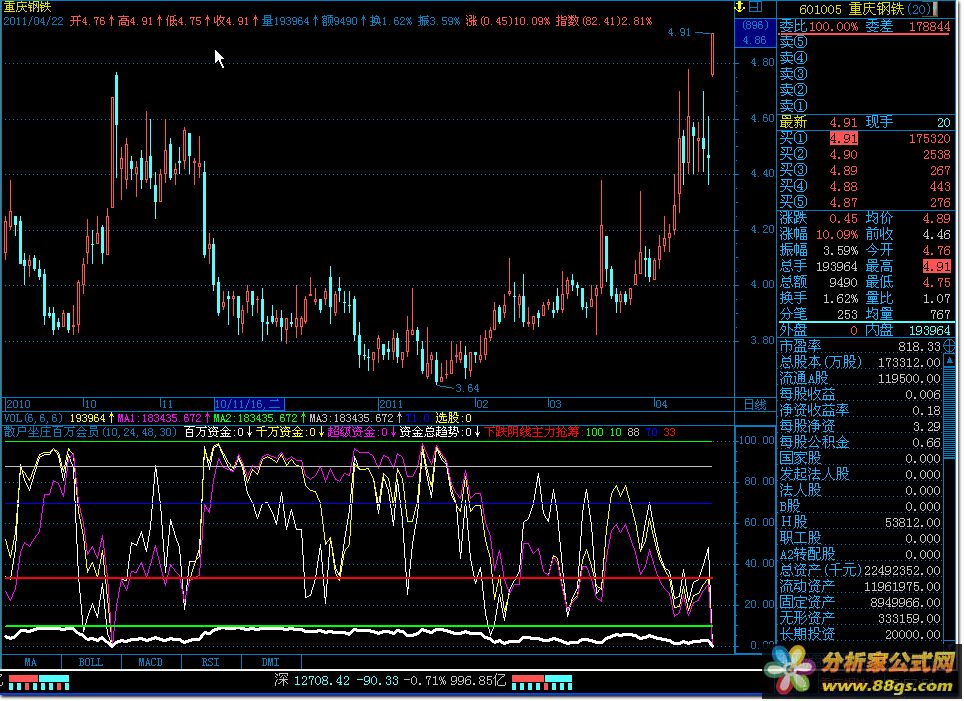The width and height of the screenshot is (964, 701).
Task: Click the 总手 193964 value
Action: click(x=836, y=267)
